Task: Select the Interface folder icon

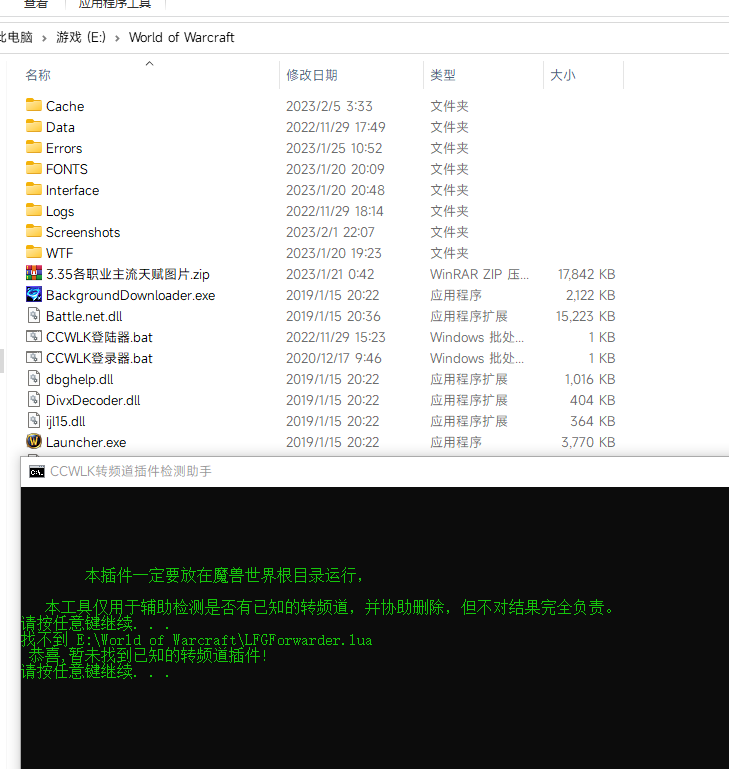Action: (x=34, y=189)
